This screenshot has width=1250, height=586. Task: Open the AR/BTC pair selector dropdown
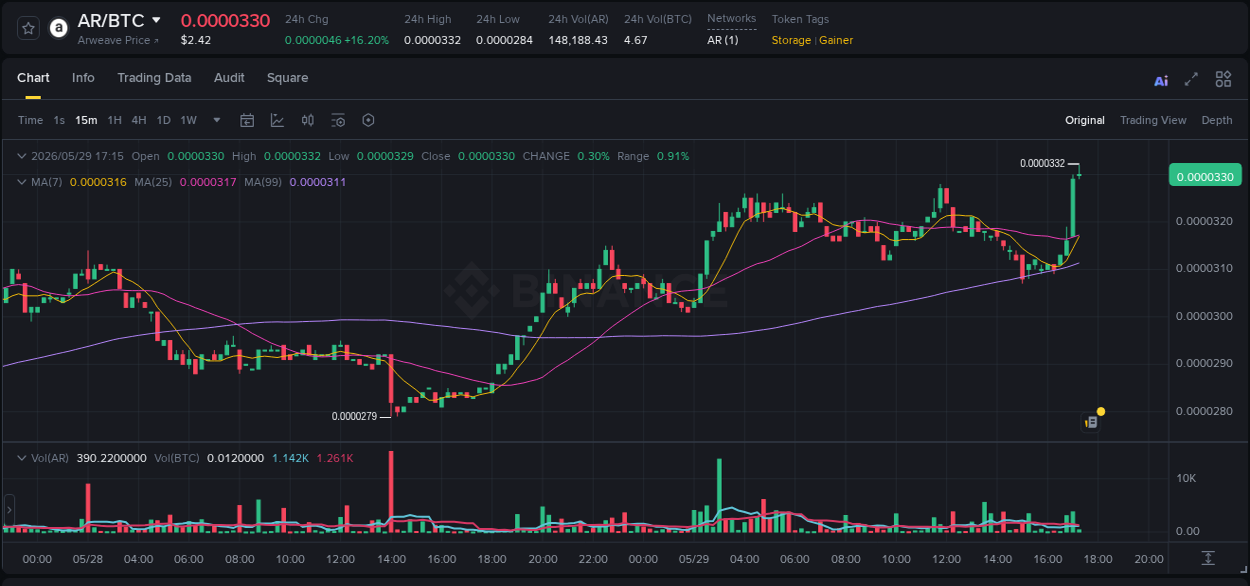click(156, 20)
